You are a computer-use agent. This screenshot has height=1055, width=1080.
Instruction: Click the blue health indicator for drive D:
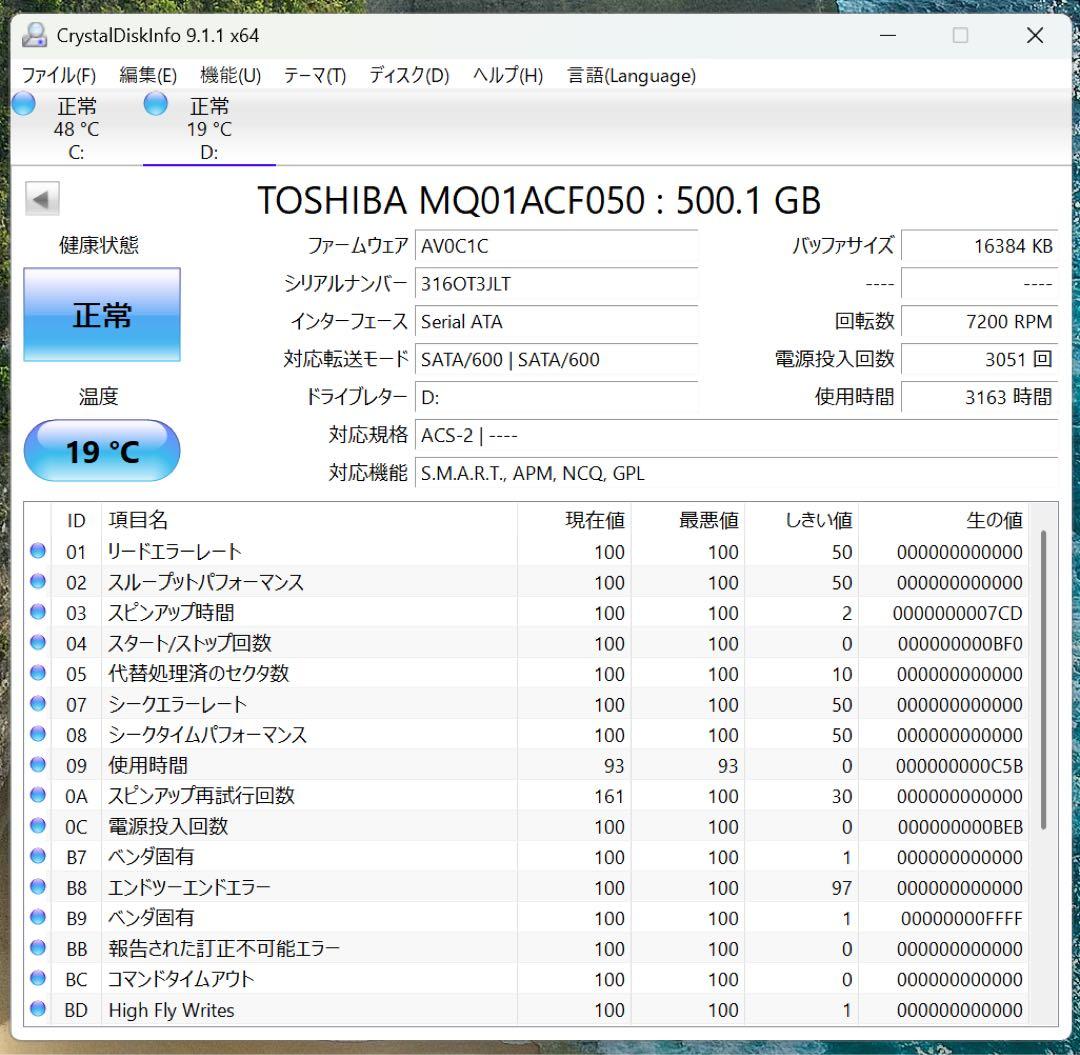tap(156, 102)
